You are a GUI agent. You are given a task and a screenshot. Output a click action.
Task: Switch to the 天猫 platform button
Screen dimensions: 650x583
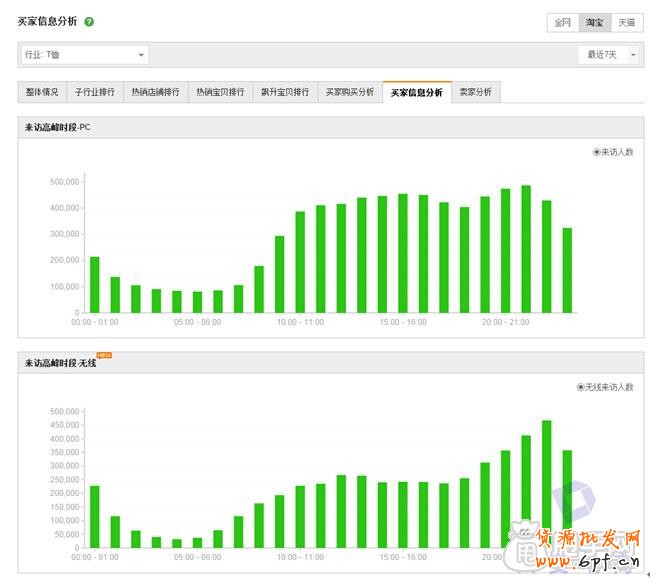626,22
